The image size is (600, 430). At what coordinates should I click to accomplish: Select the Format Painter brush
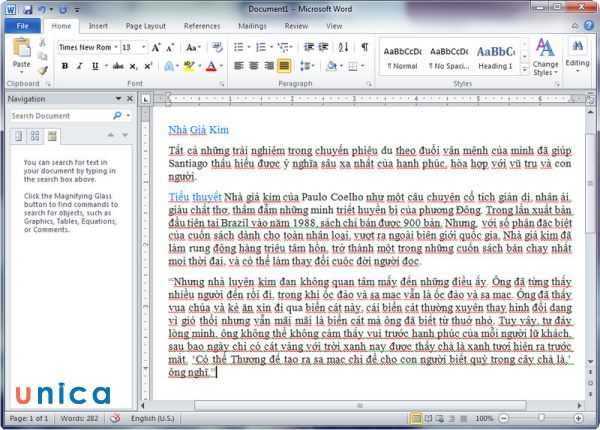pyautogui.click(x=43, y=70)
